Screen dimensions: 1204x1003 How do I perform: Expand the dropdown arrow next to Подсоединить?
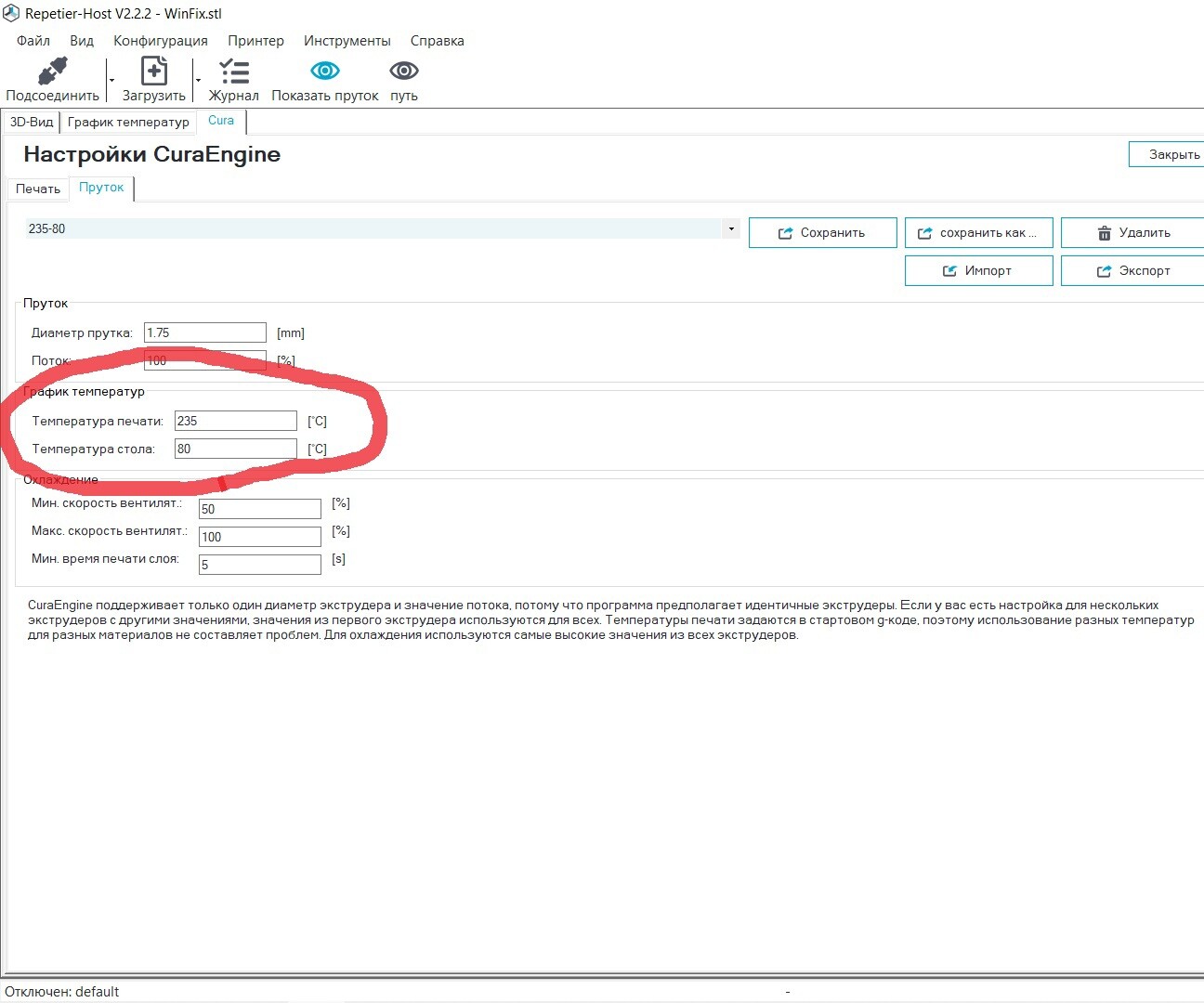tap(111, 81)
